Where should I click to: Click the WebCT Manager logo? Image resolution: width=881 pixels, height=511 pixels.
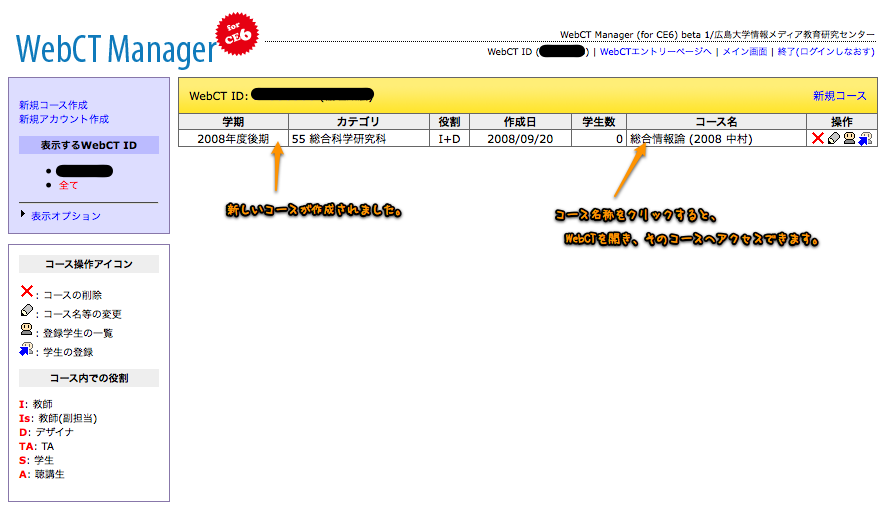pos(116,49)
